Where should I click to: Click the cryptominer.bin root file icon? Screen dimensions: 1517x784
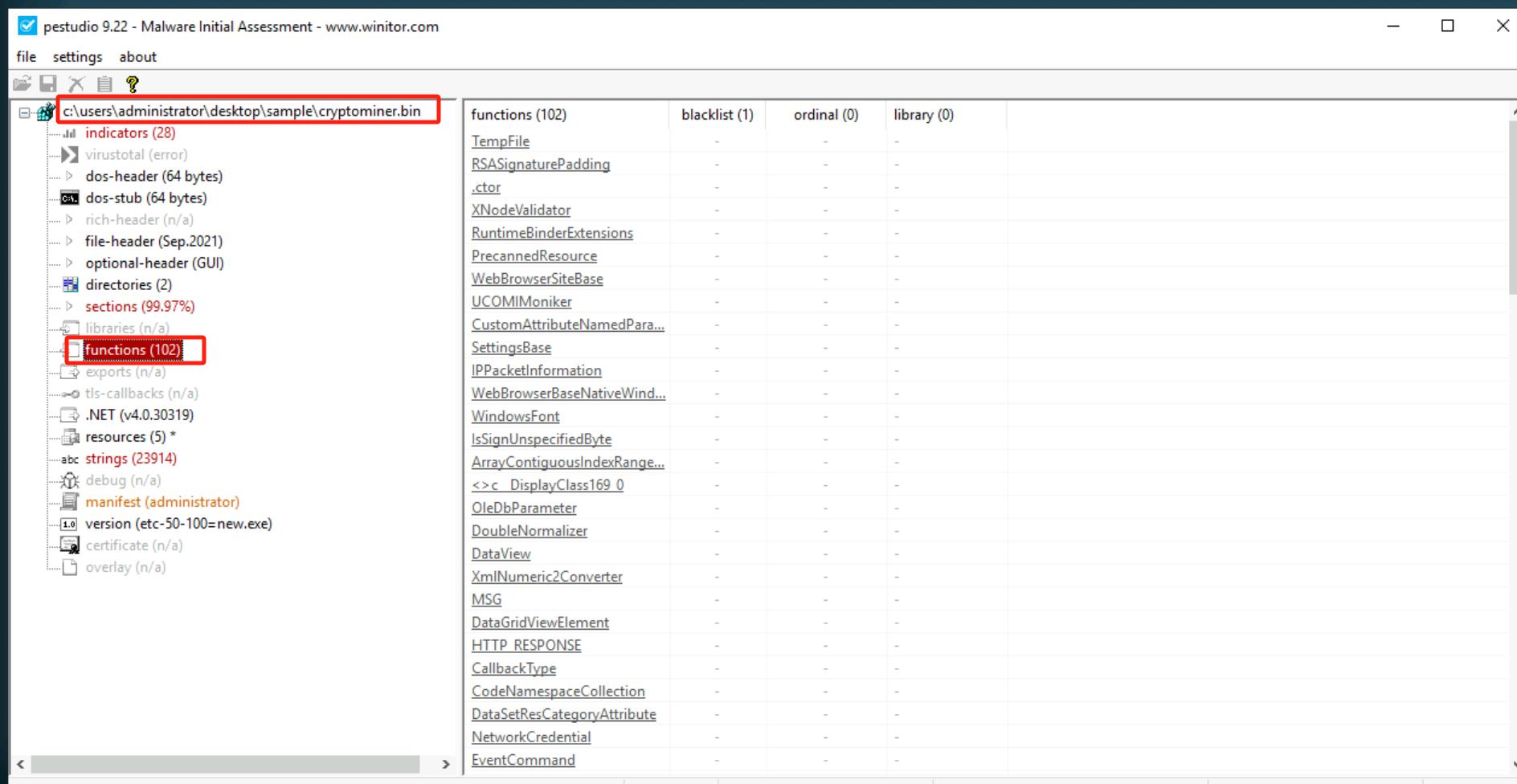[46, 112]
